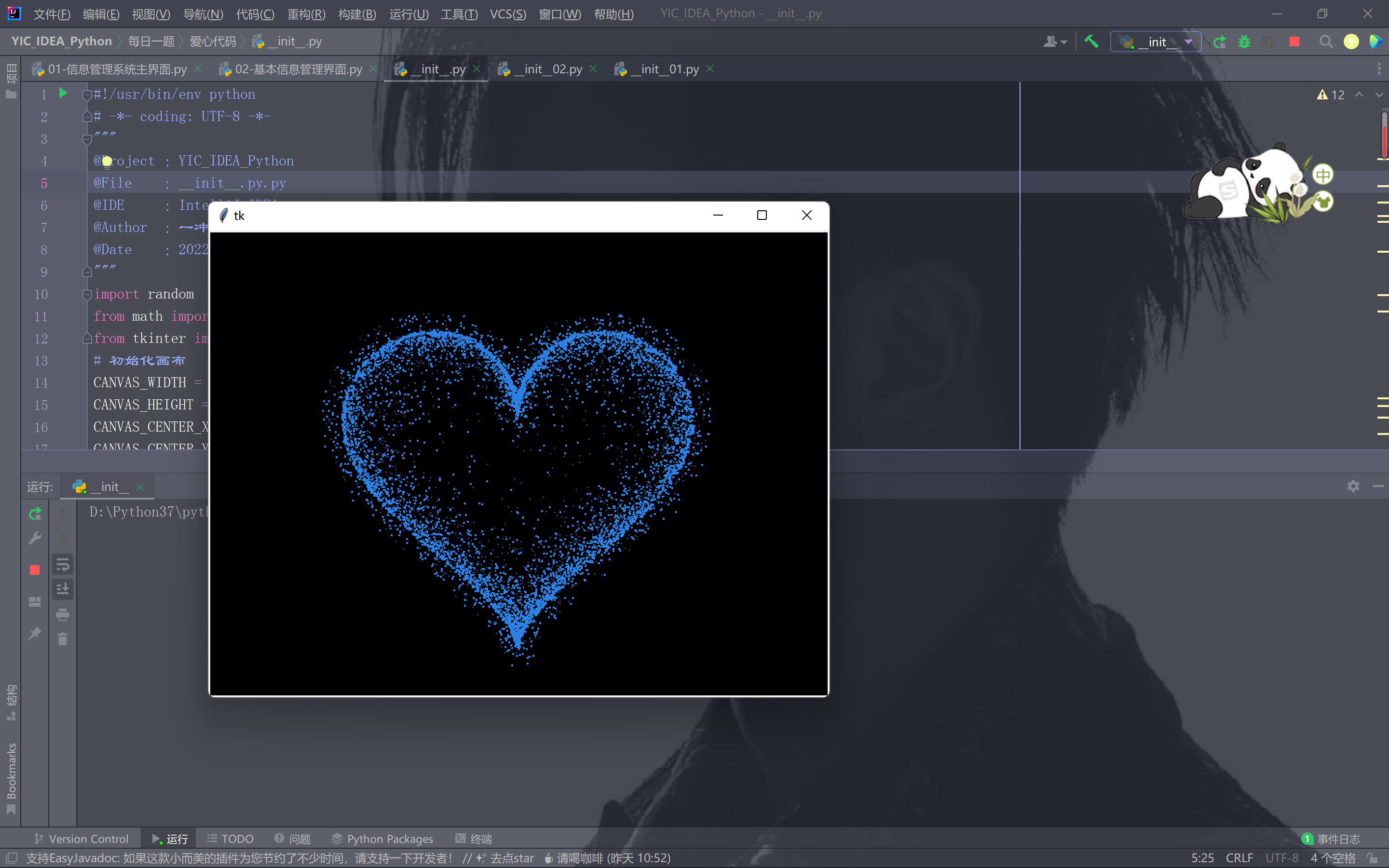Pin the Run tab with pin icon
This screenshot has width=1389, height=868.
(35, 633)
